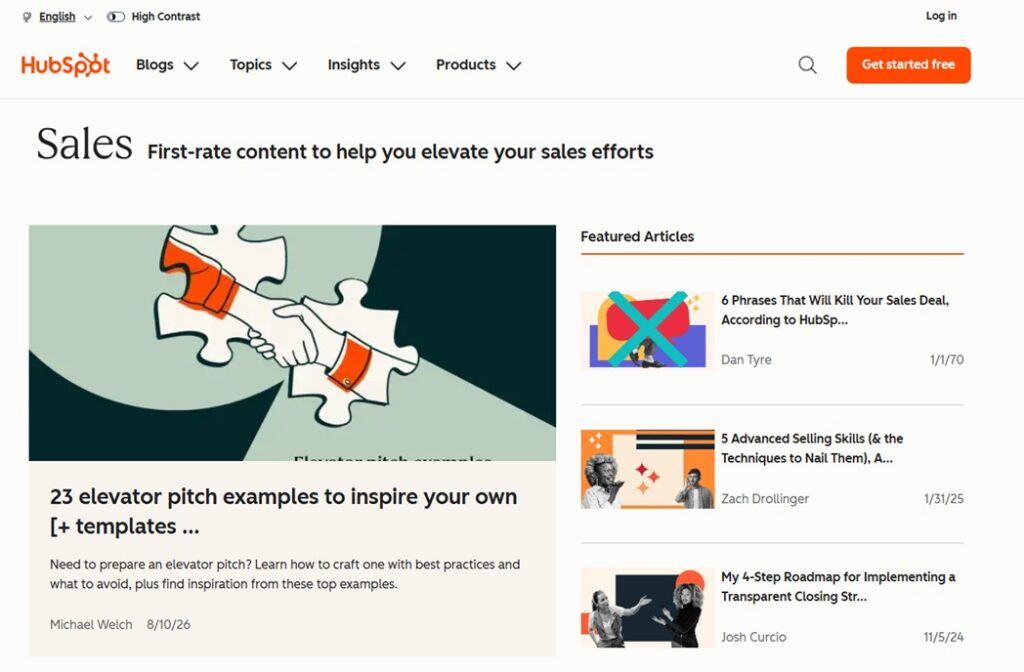Click the Sales page heading
Image resolution: width=1024 pixels, height=672 pixels.
click(x=84, y=144)
